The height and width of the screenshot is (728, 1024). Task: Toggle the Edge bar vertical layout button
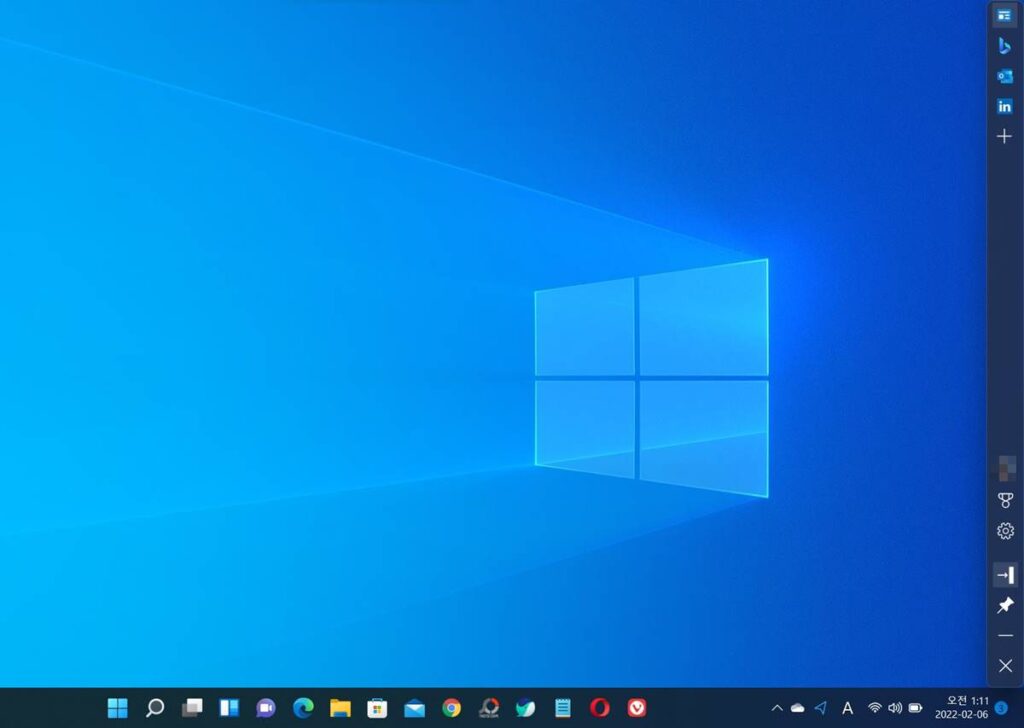click(1005, 575)
